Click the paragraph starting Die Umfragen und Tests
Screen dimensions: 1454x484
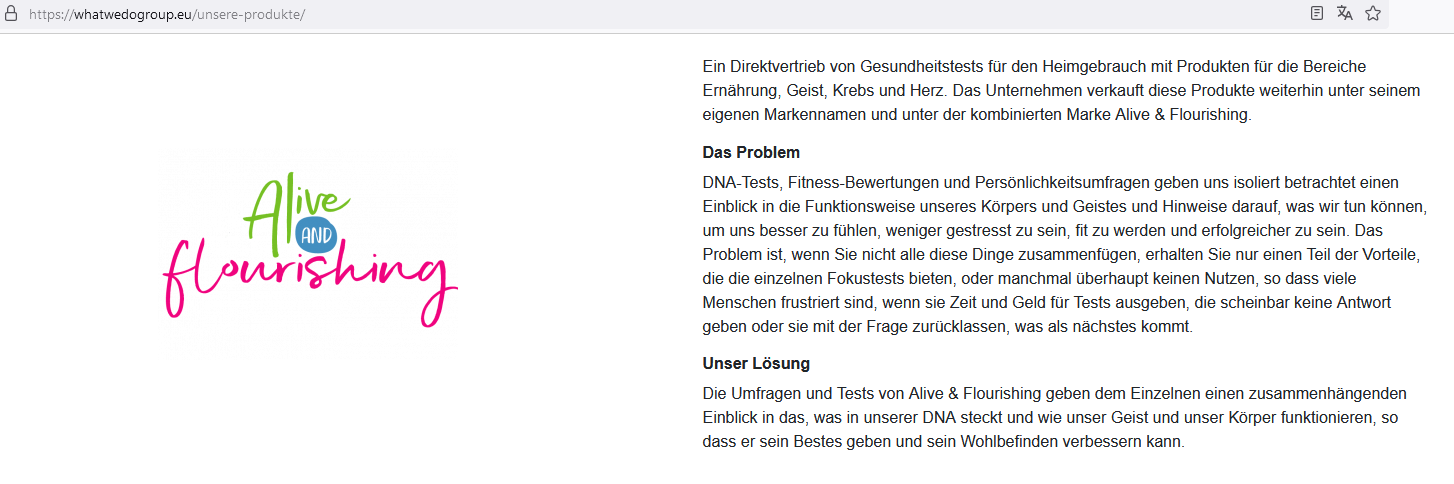(1055, 417)
